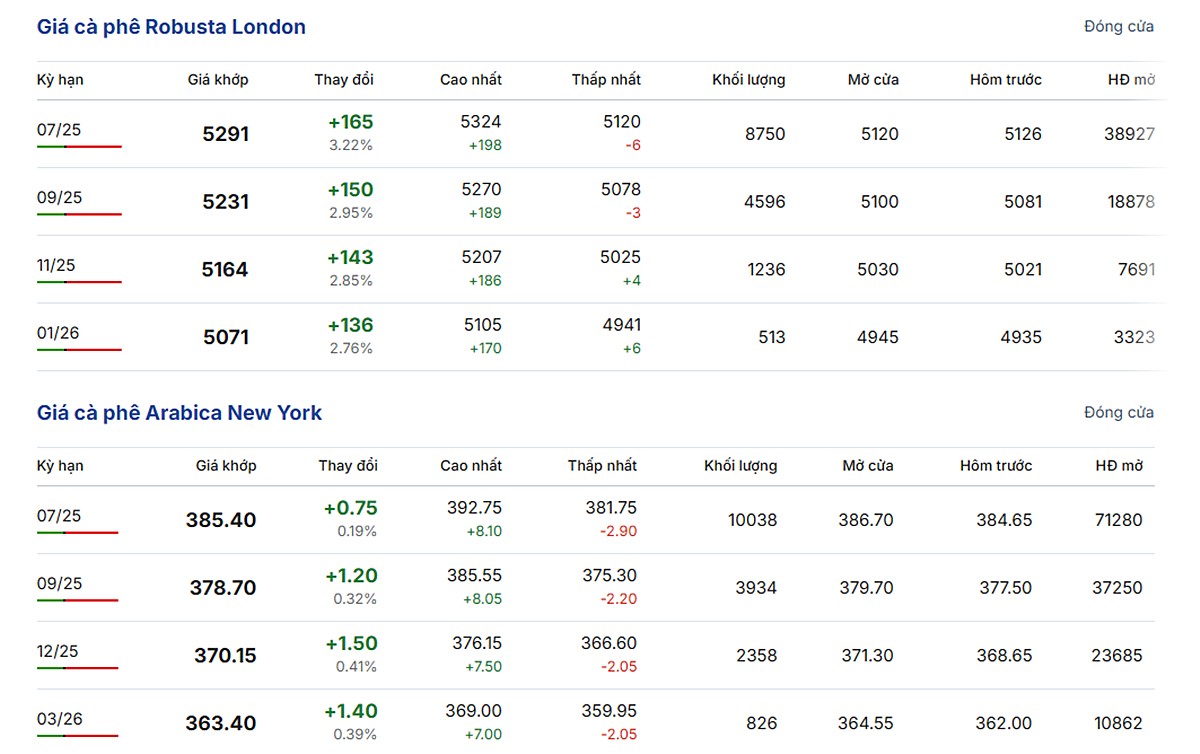Click the lowest price 5025
Image resolution: width=1200 pixels, height=754 pixels.
pyautogui.click(x=620, y=258)
